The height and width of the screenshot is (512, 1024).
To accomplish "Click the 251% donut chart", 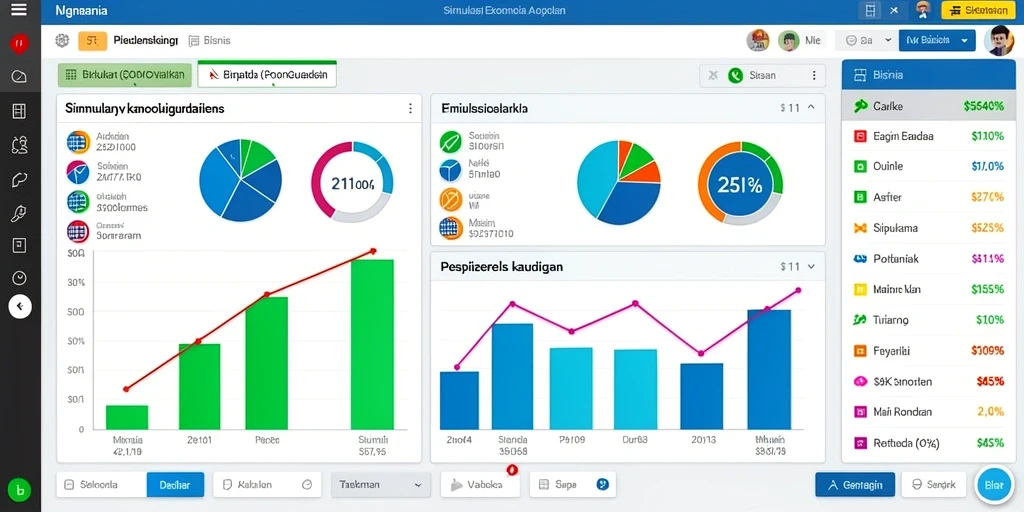I will [740, 185].
